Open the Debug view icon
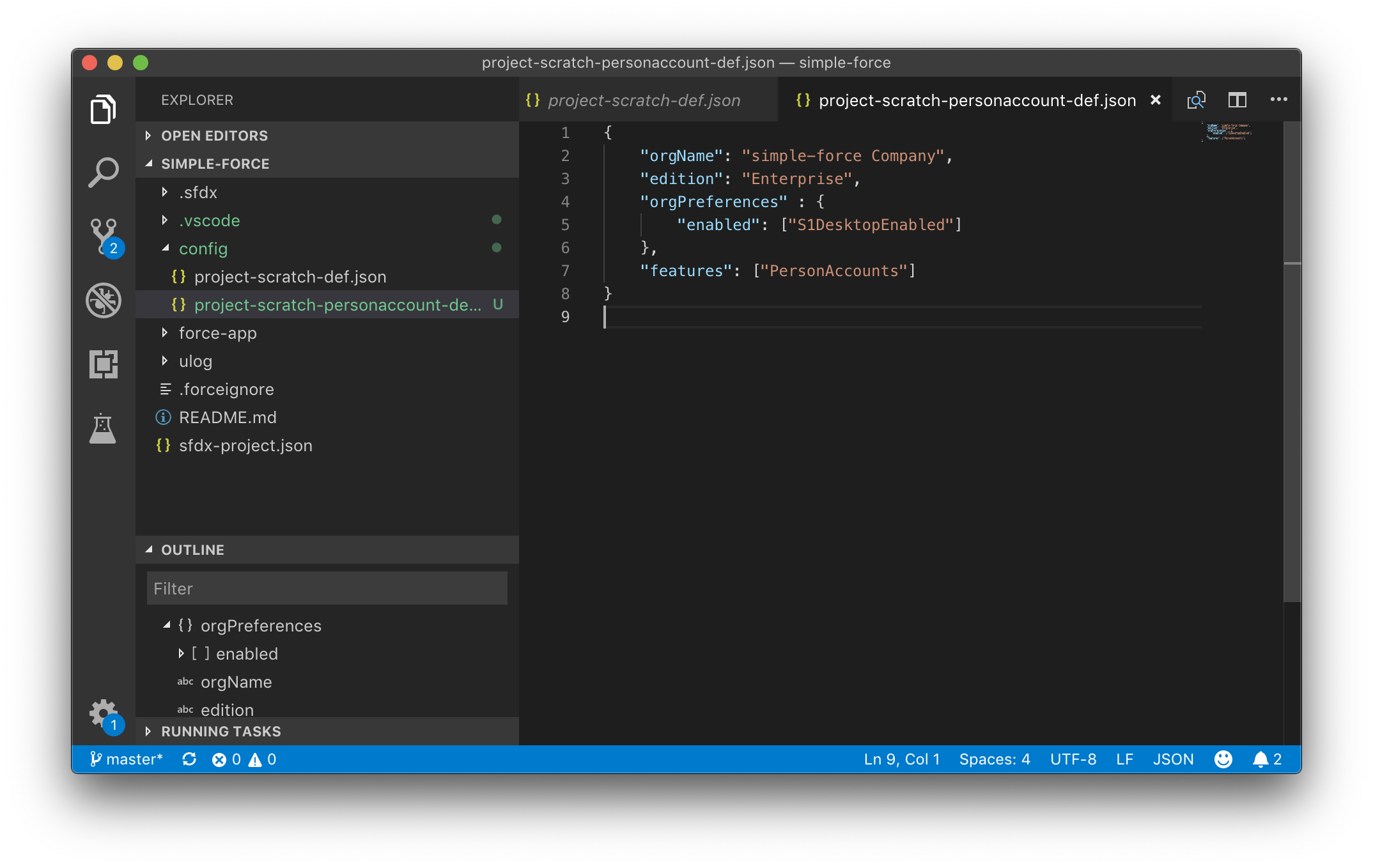Viewport: 1373px width, 868px height. point(103,300)
